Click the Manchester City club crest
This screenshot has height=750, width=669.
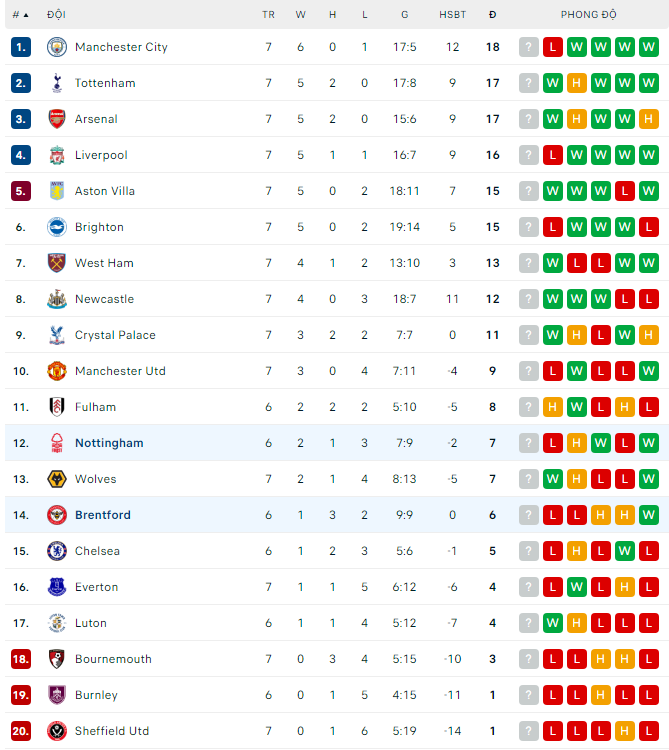[x=57, y=47]
